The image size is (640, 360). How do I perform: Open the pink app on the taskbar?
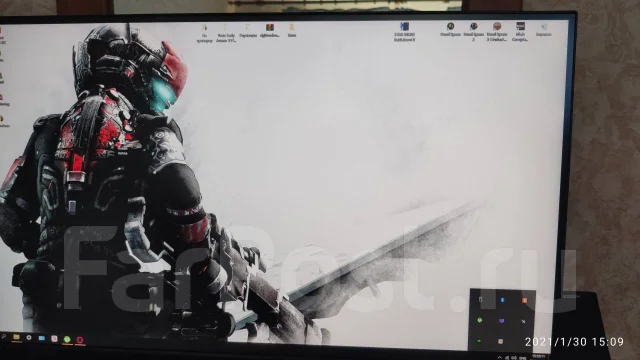click(54, 338)
